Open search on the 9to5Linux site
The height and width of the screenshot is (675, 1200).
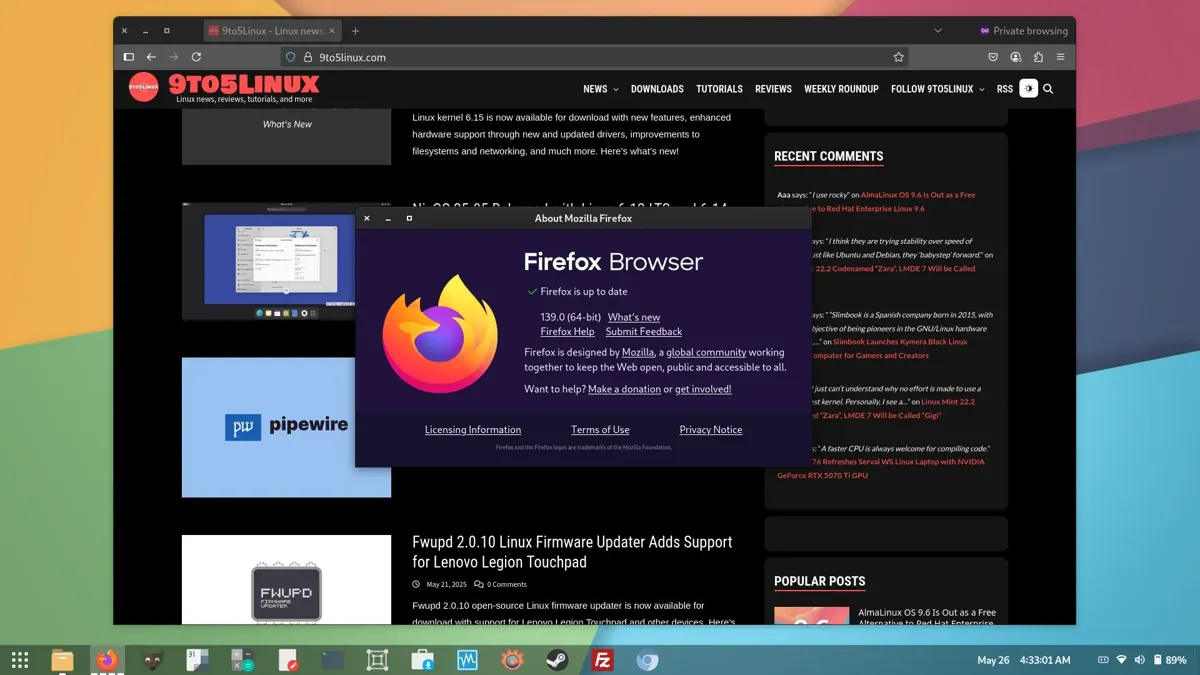pyautogui.click(x=1048, y=89)
